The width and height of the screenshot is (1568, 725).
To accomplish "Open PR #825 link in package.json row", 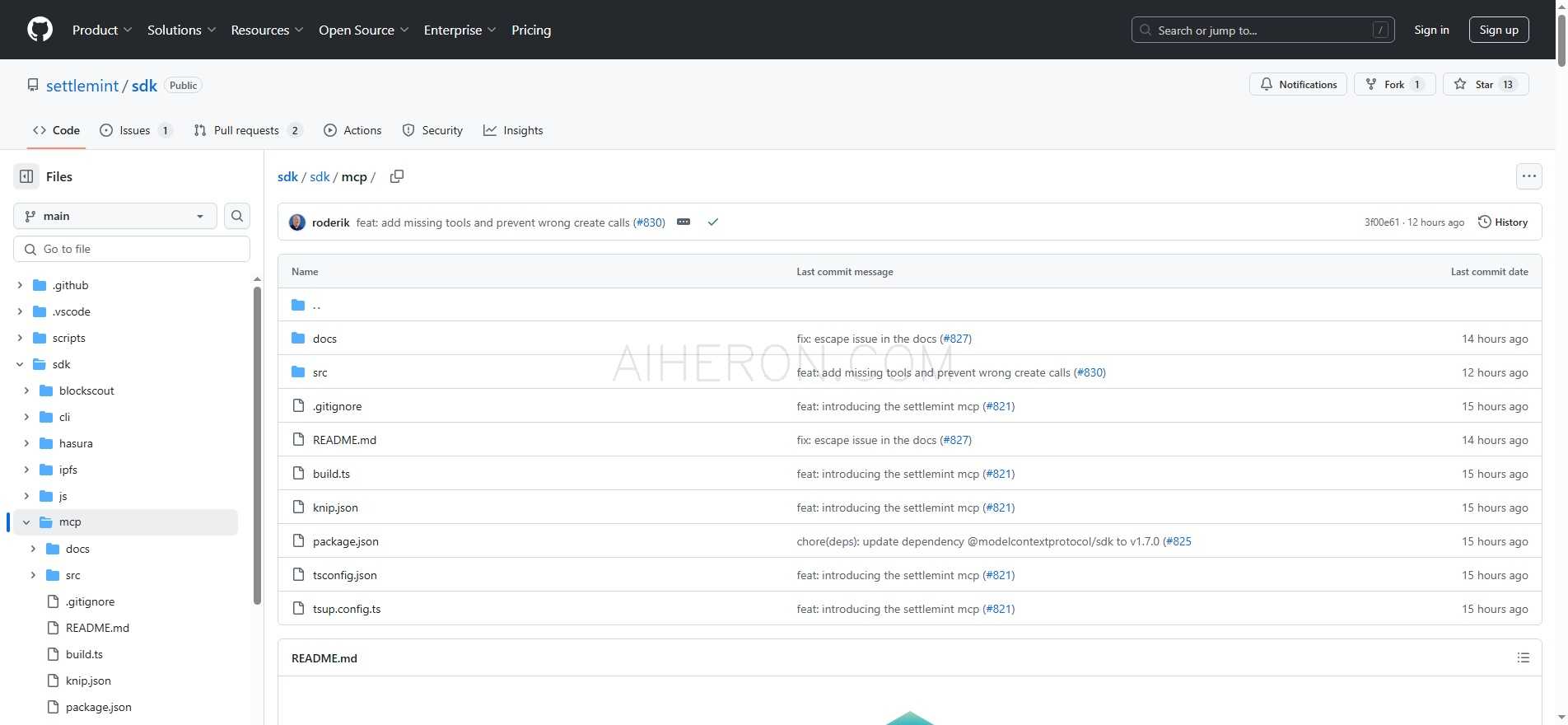I will click(1178, 541).
